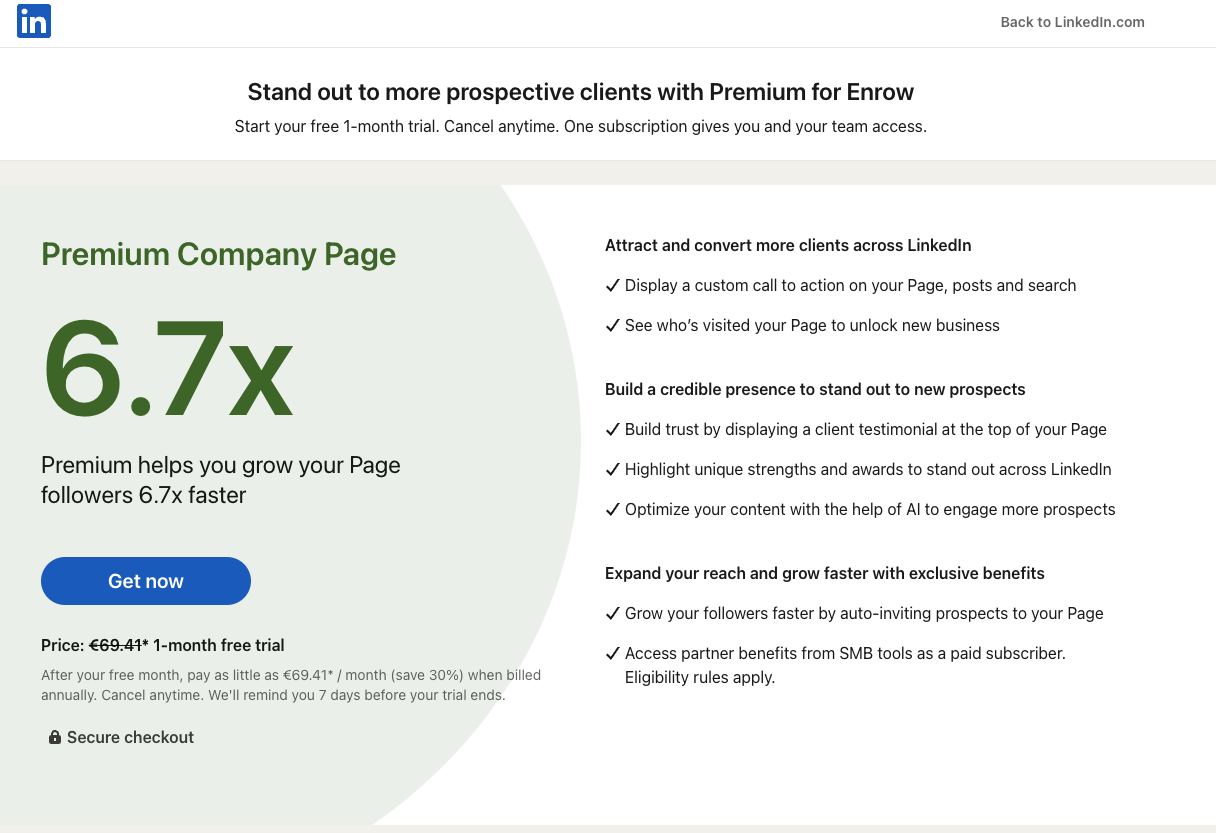Click the LinkedIn logo icon

(x=34, y=21)
